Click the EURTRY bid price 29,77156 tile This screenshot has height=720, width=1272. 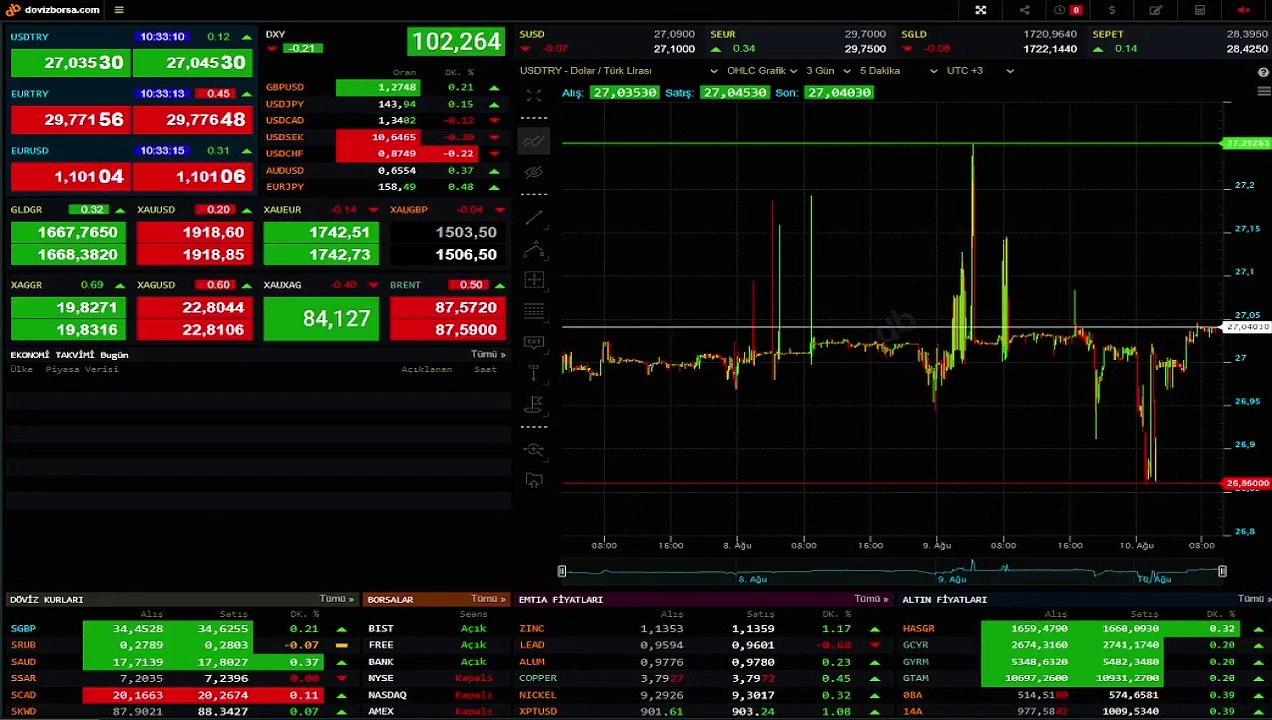pos(70,119)
